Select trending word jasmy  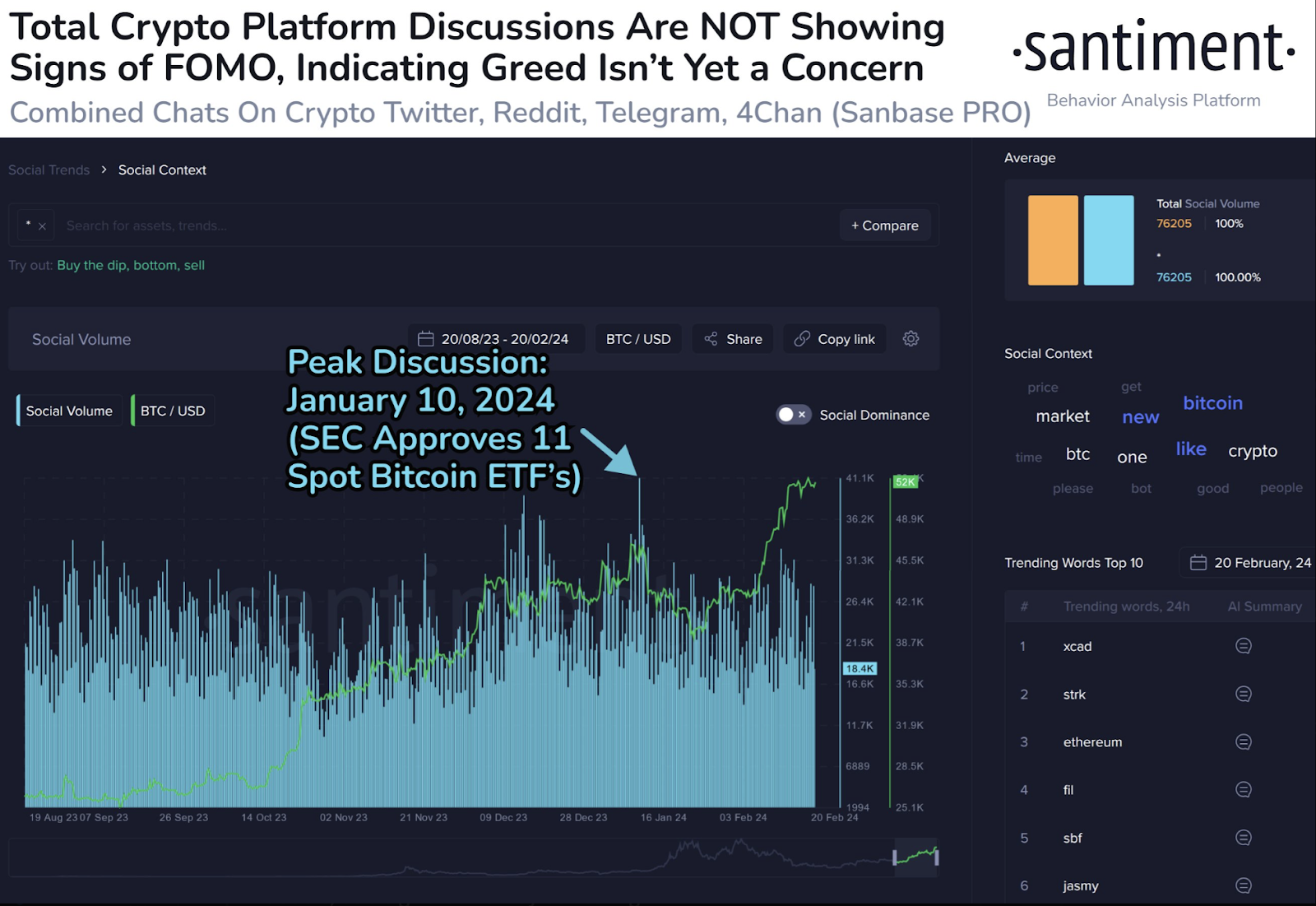[1081, 885]
